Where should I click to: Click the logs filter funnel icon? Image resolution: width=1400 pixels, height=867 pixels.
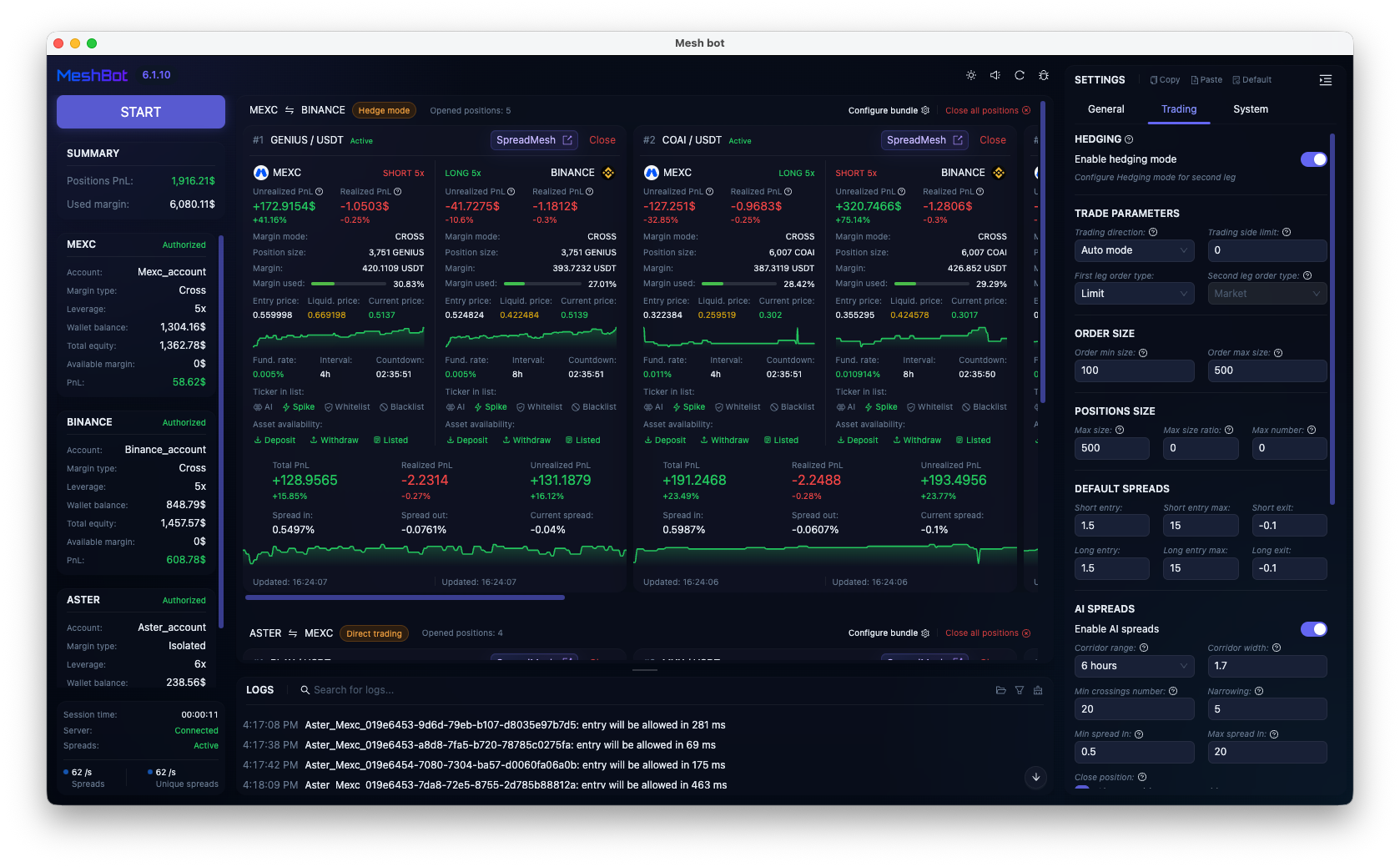(x=1020, y=690)
